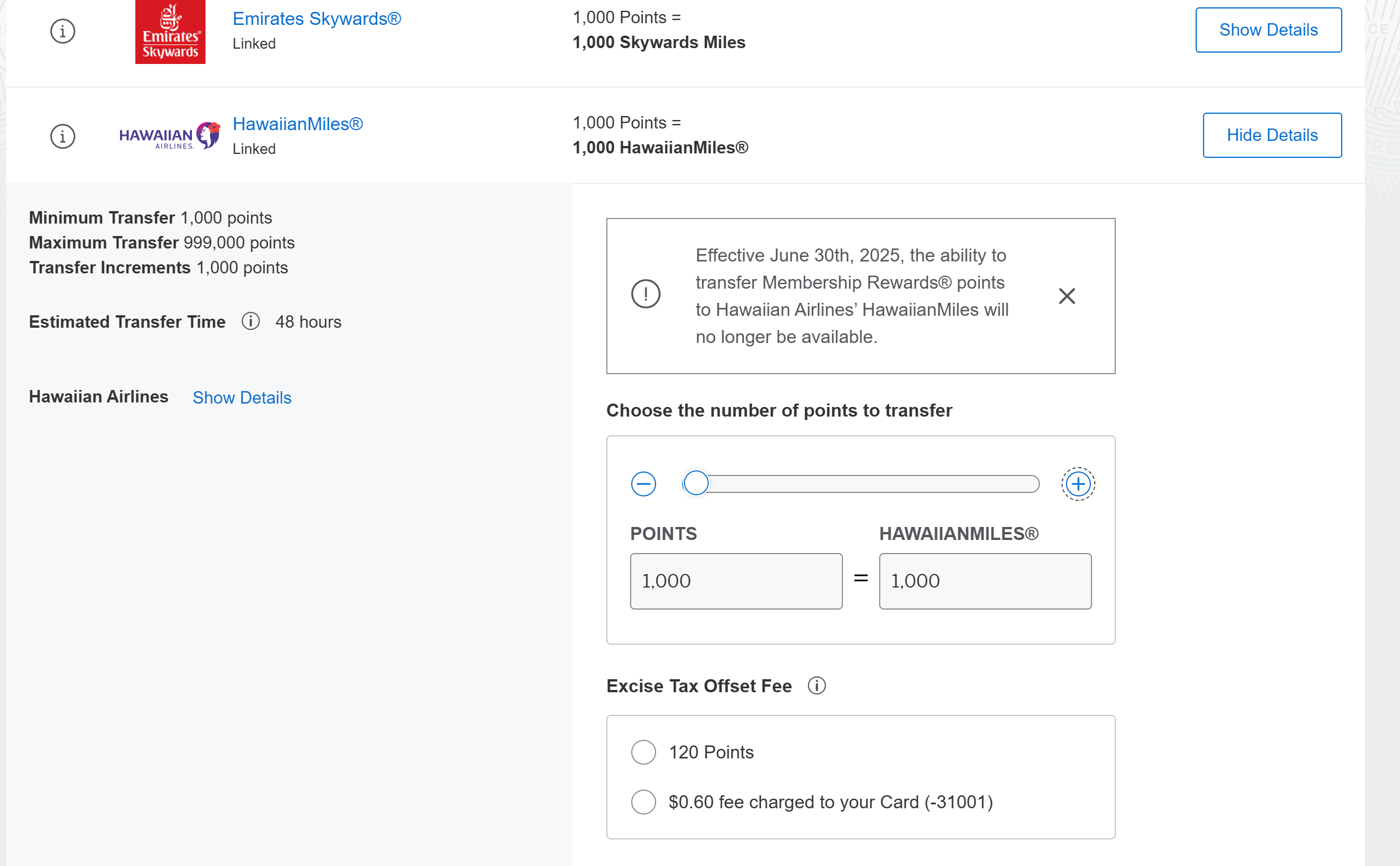Screen dimensions: 1400x866
Task: Click the points transfer slider handle
Action: click(x=696, y=483)
